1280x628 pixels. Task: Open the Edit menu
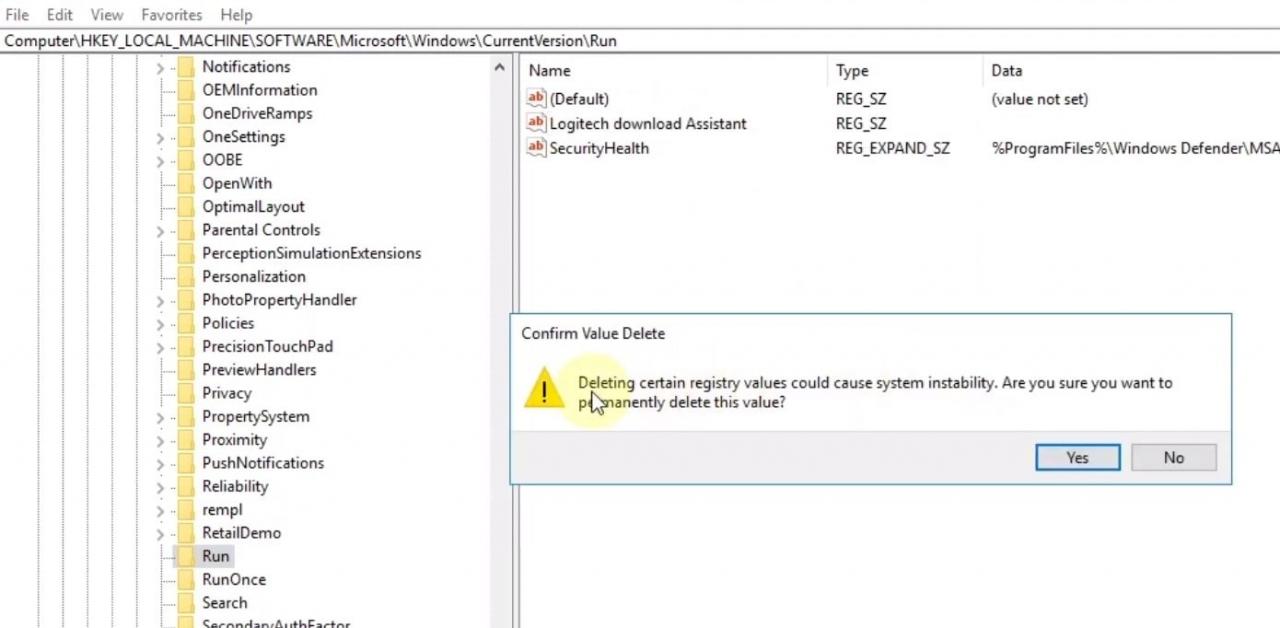60,15
